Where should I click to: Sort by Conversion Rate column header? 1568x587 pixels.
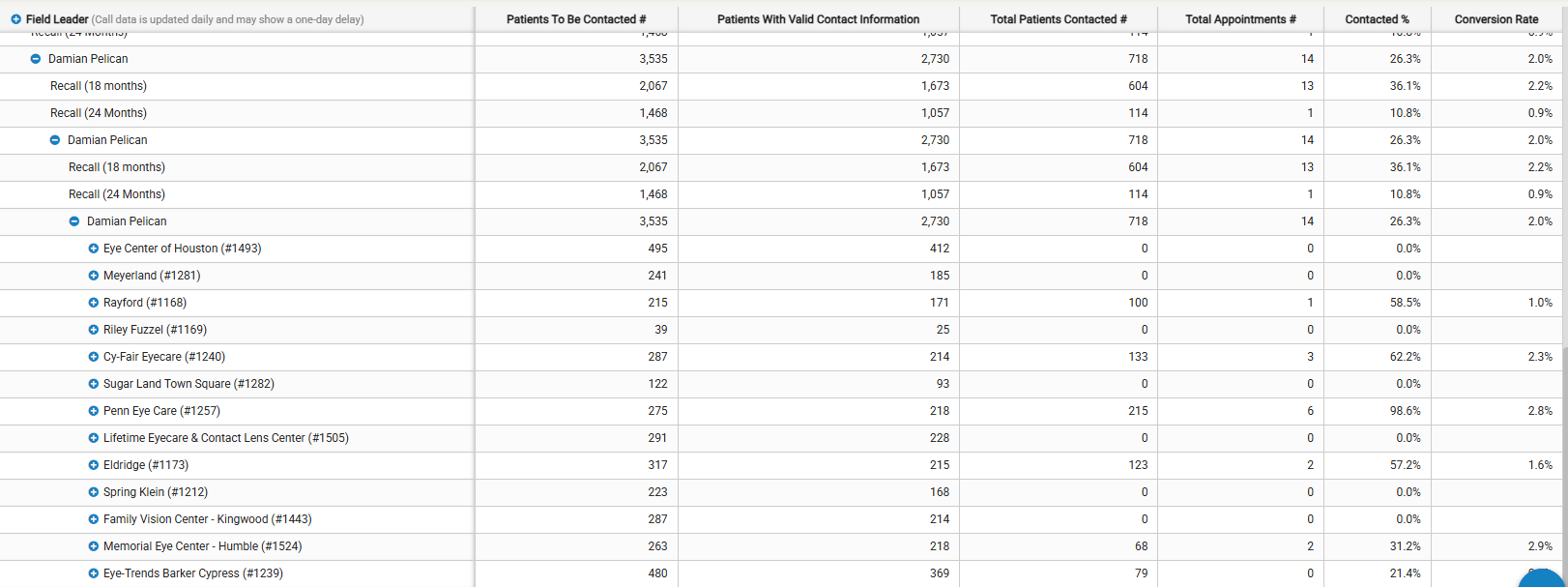point(1496,19)
